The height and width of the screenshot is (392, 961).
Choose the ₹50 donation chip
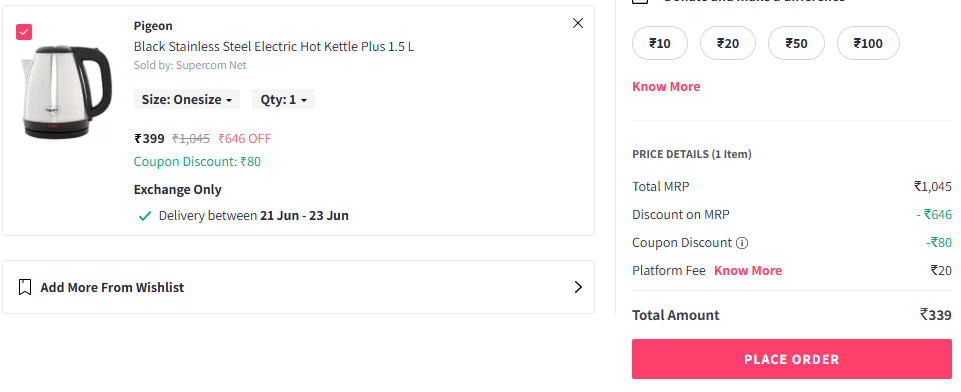tap(796, 43)
